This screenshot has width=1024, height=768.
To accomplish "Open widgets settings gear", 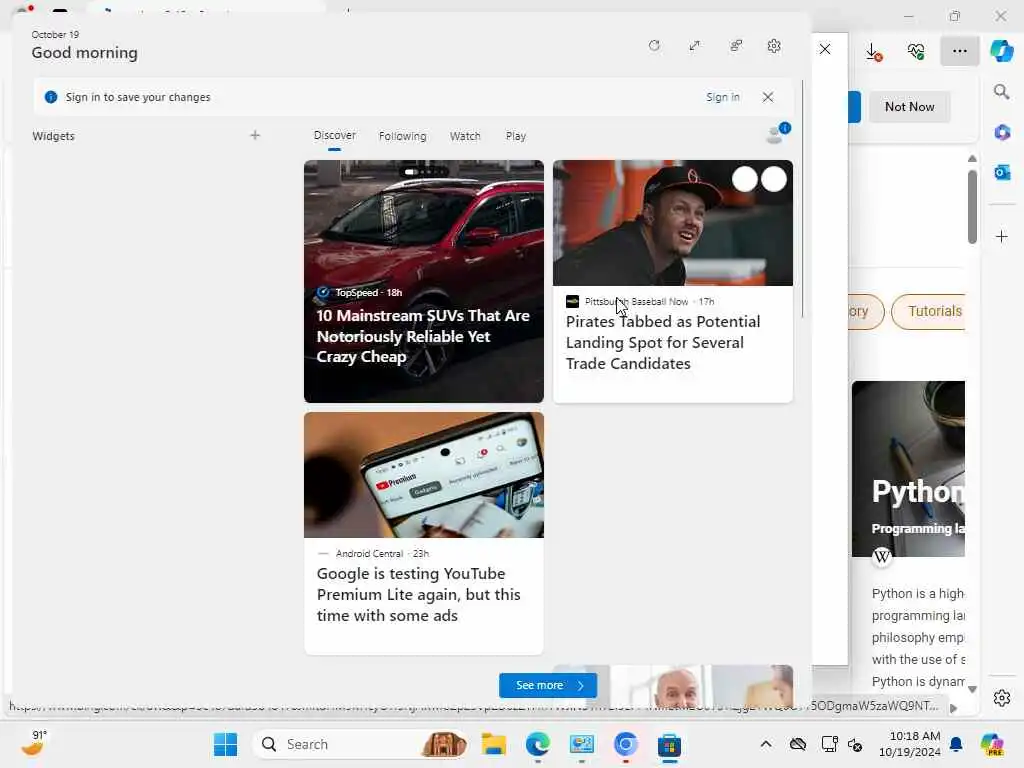I will [774, 46].
